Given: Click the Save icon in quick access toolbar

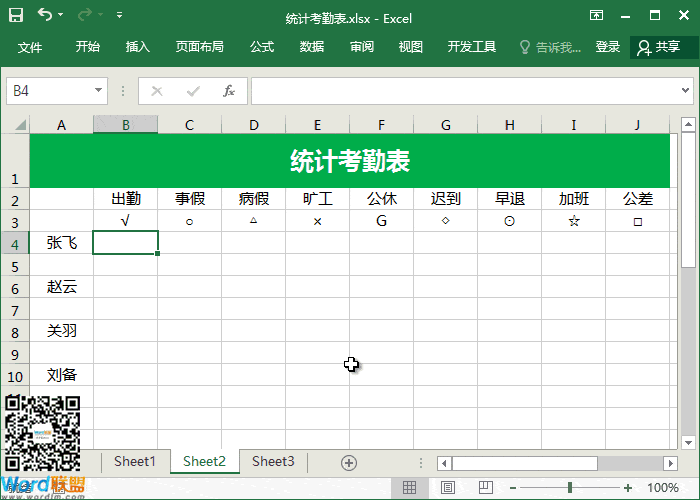Looking at the screenshot, I should point(16,15).
